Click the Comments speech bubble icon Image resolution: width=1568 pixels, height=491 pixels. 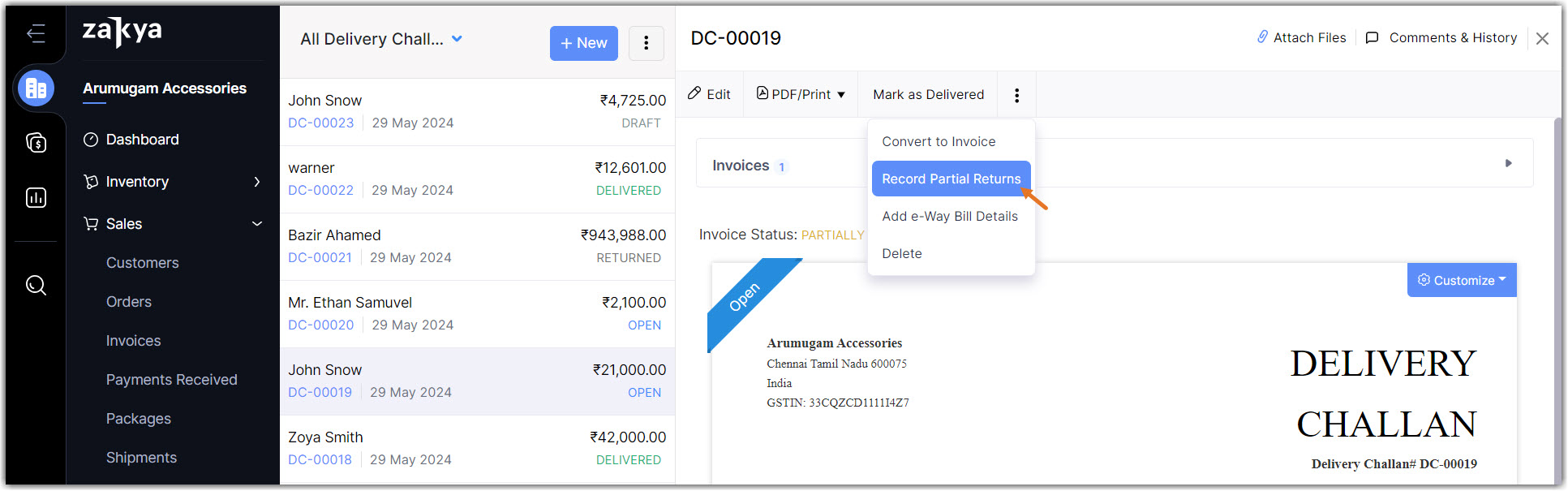[x=1372, y=37]
